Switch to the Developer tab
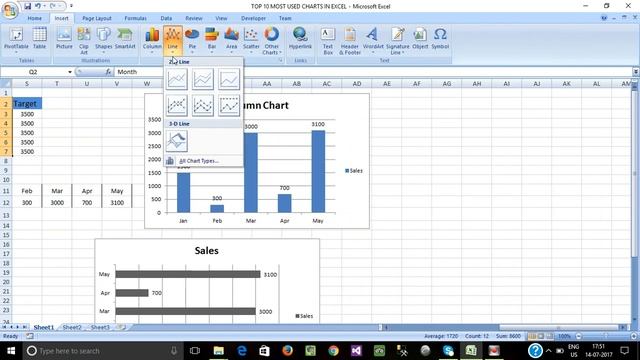Image resolution: width=640 pixels, height=360 pixels. pyautogui.click(x=253, y=18)
